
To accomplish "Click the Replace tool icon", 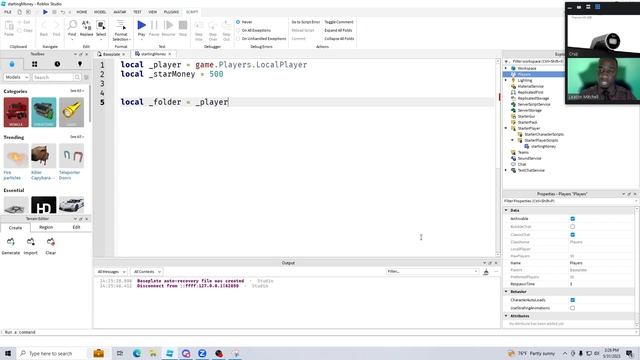I will 87,25.
